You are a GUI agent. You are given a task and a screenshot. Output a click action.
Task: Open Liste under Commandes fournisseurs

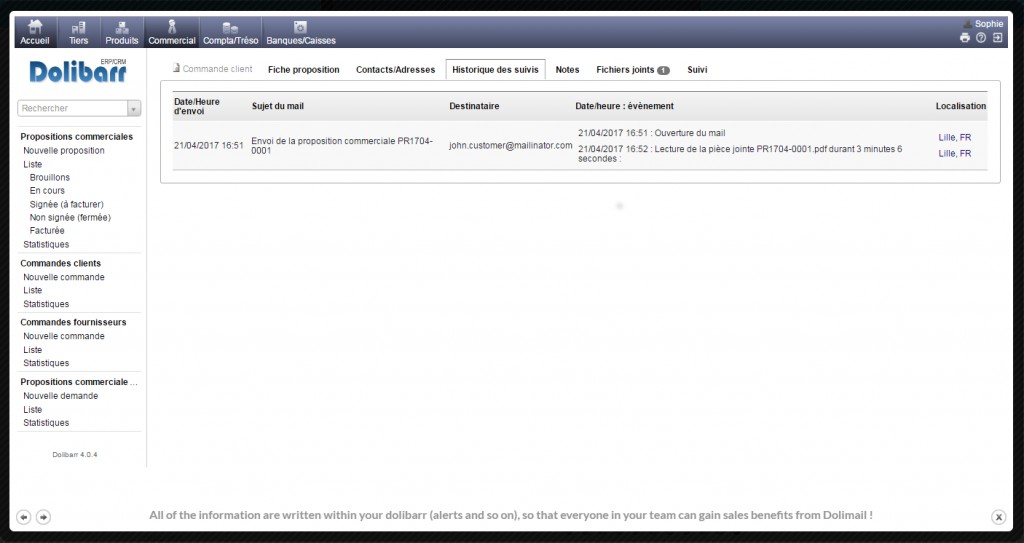pos(33,350)
